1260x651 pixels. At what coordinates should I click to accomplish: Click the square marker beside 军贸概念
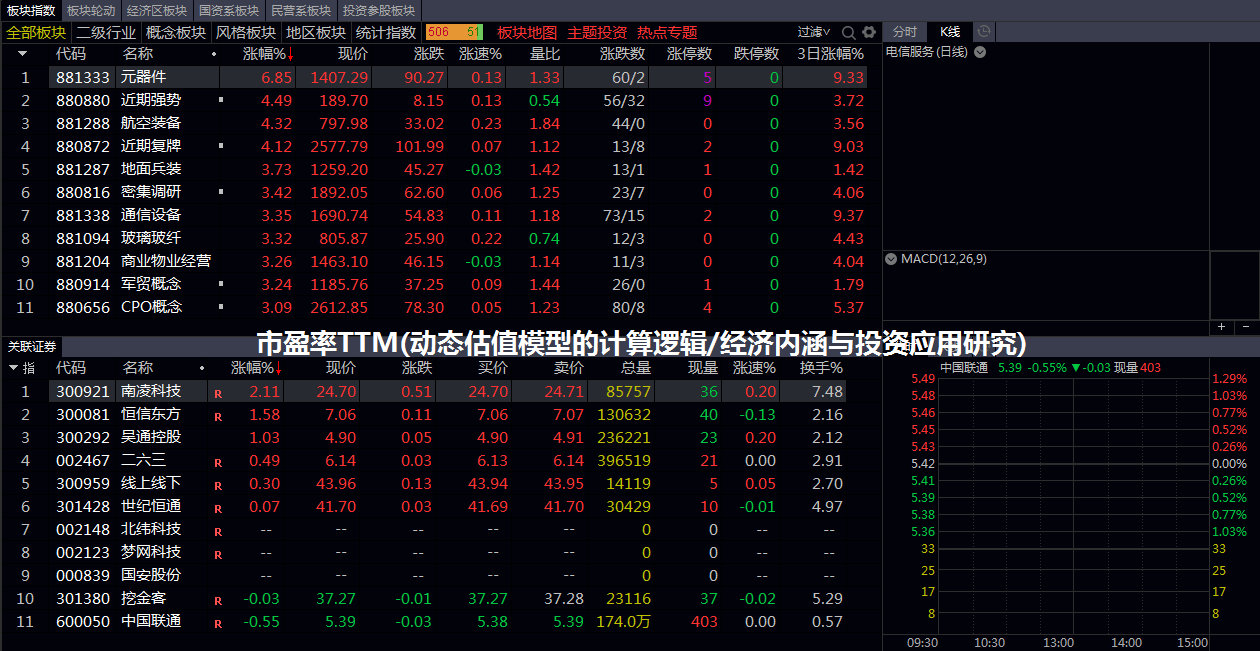(220, 284)
